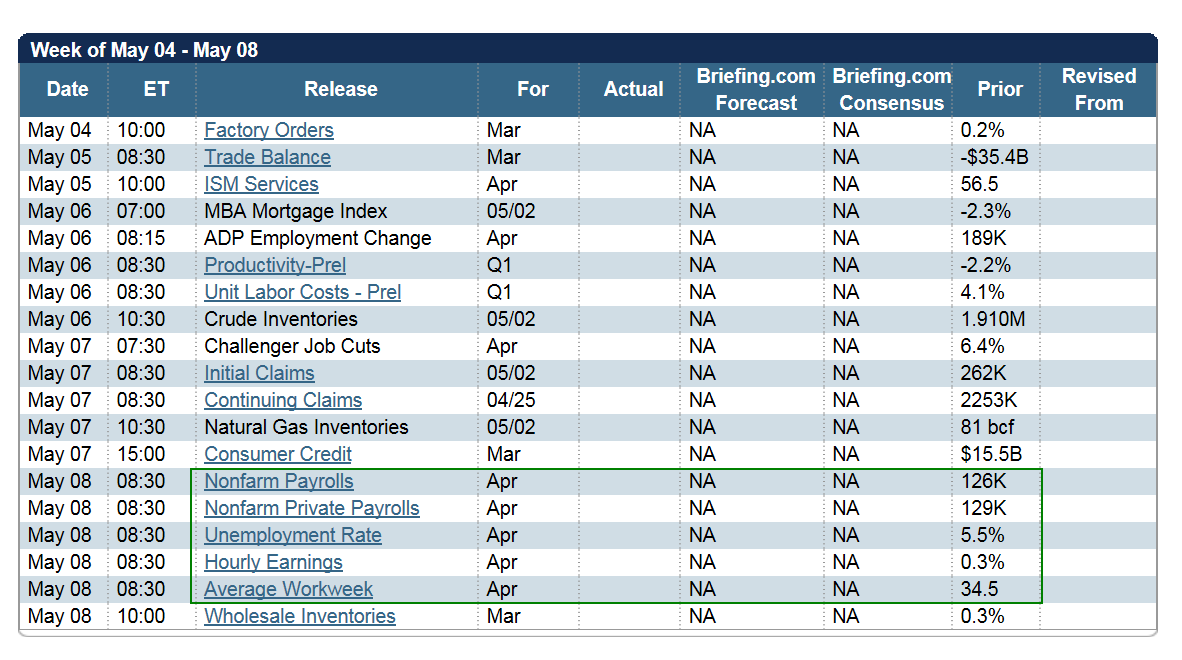Click the Revised From column header
1182x660 pixels.
[x=1099, y=90]
